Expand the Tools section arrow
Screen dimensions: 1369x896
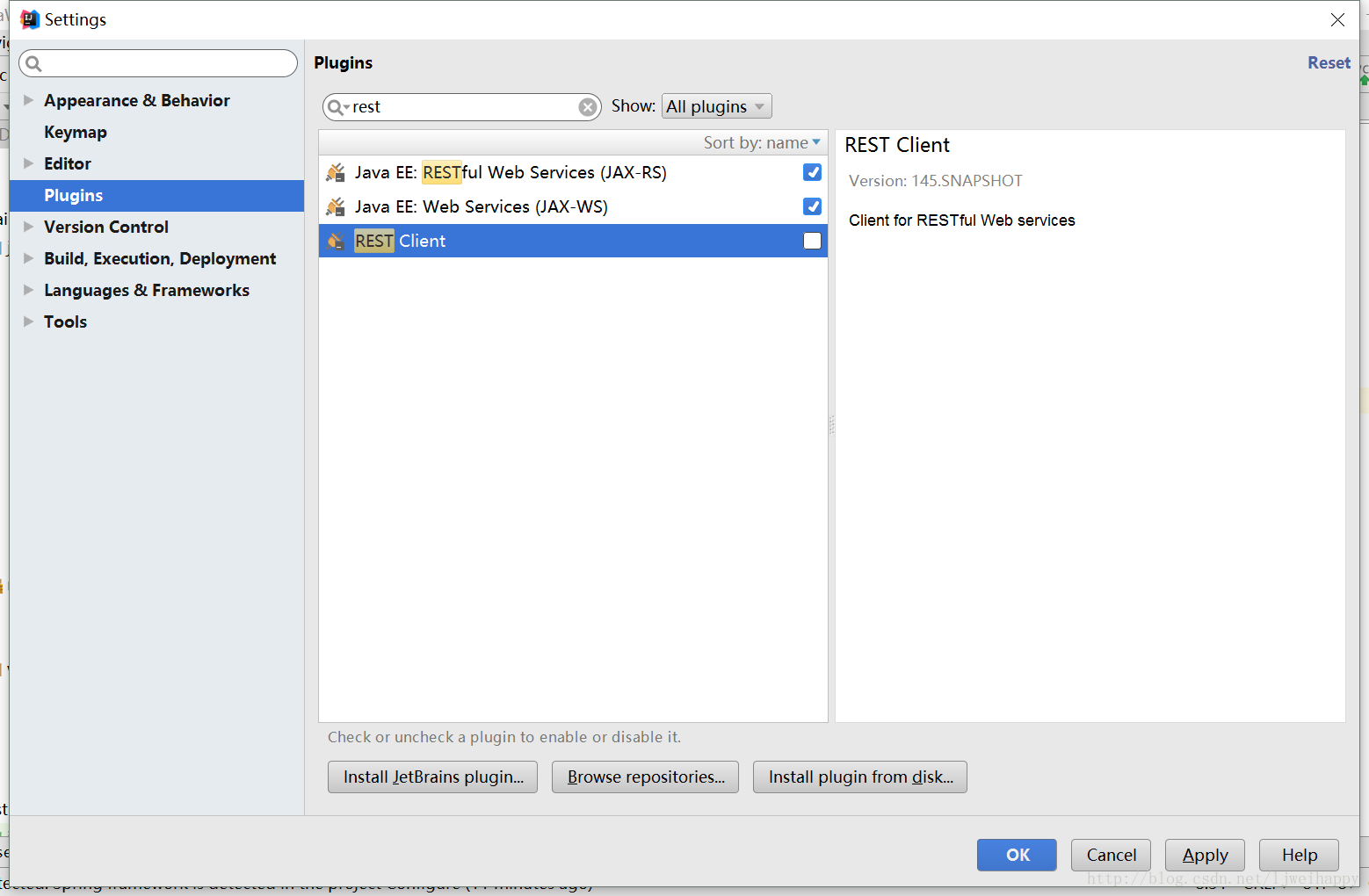coord(28,322)
